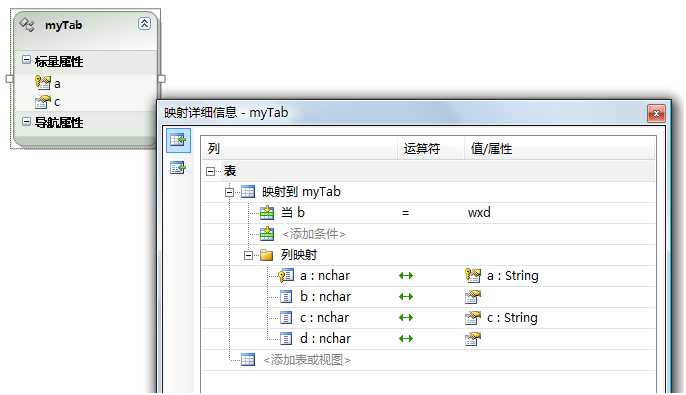Collapse the 列映射 folder node
Image resolution: width=686 pixels, height=395 pixels.
click(248, 255)
